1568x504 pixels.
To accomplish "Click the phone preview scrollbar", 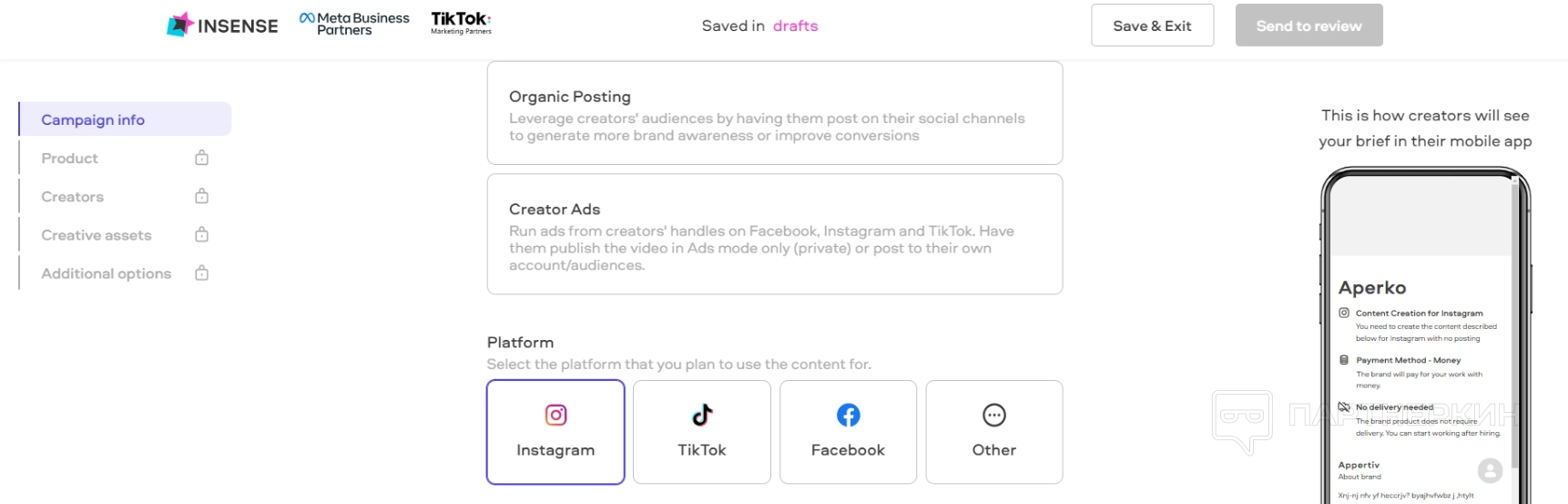I will [1515, 319].
